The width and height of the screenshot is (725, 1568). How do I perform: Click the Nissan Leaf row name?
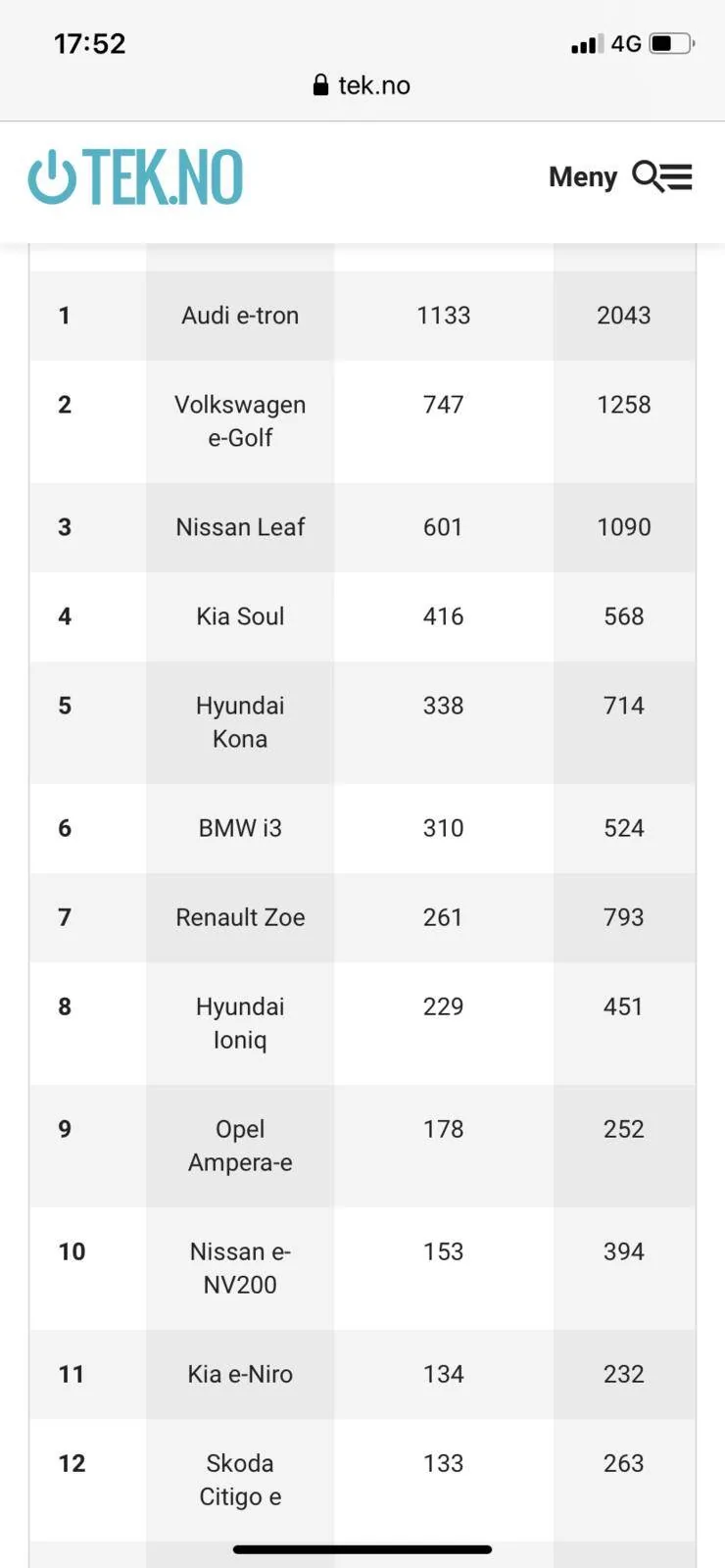(240, 527)
